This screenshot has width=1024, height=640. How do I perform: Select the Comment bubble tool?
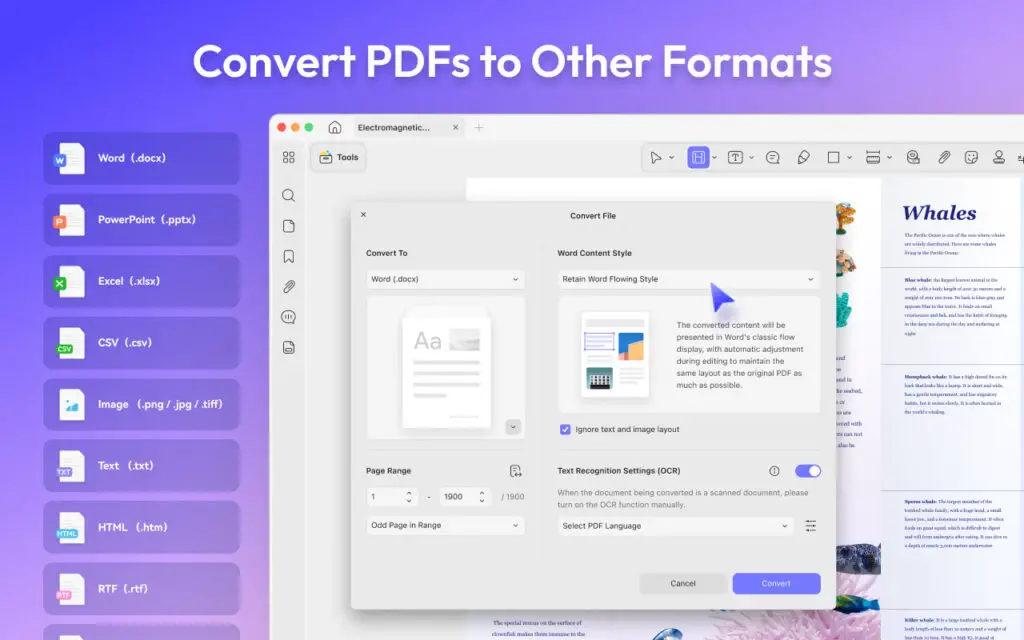(x=774, y=157)
